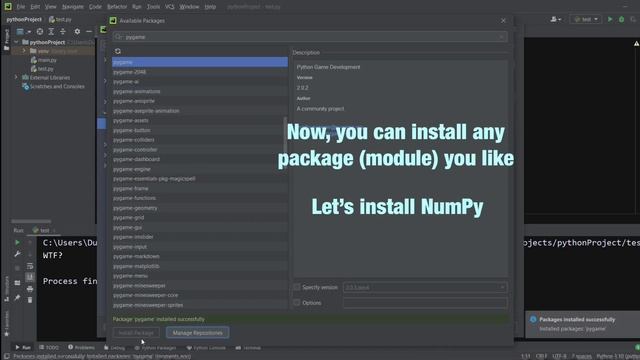640x360 pixels.
Task: Open the VCS menu
Action: [x=170, y=7]
